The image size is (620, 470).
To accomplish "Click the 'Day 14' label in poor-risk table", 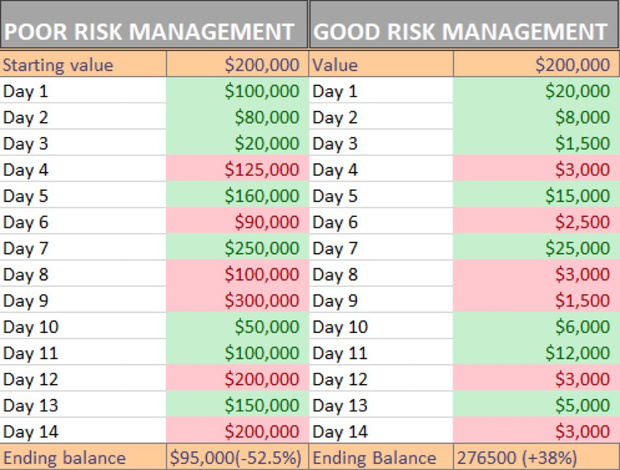I will pyautogui.click(x=83, y=431).
